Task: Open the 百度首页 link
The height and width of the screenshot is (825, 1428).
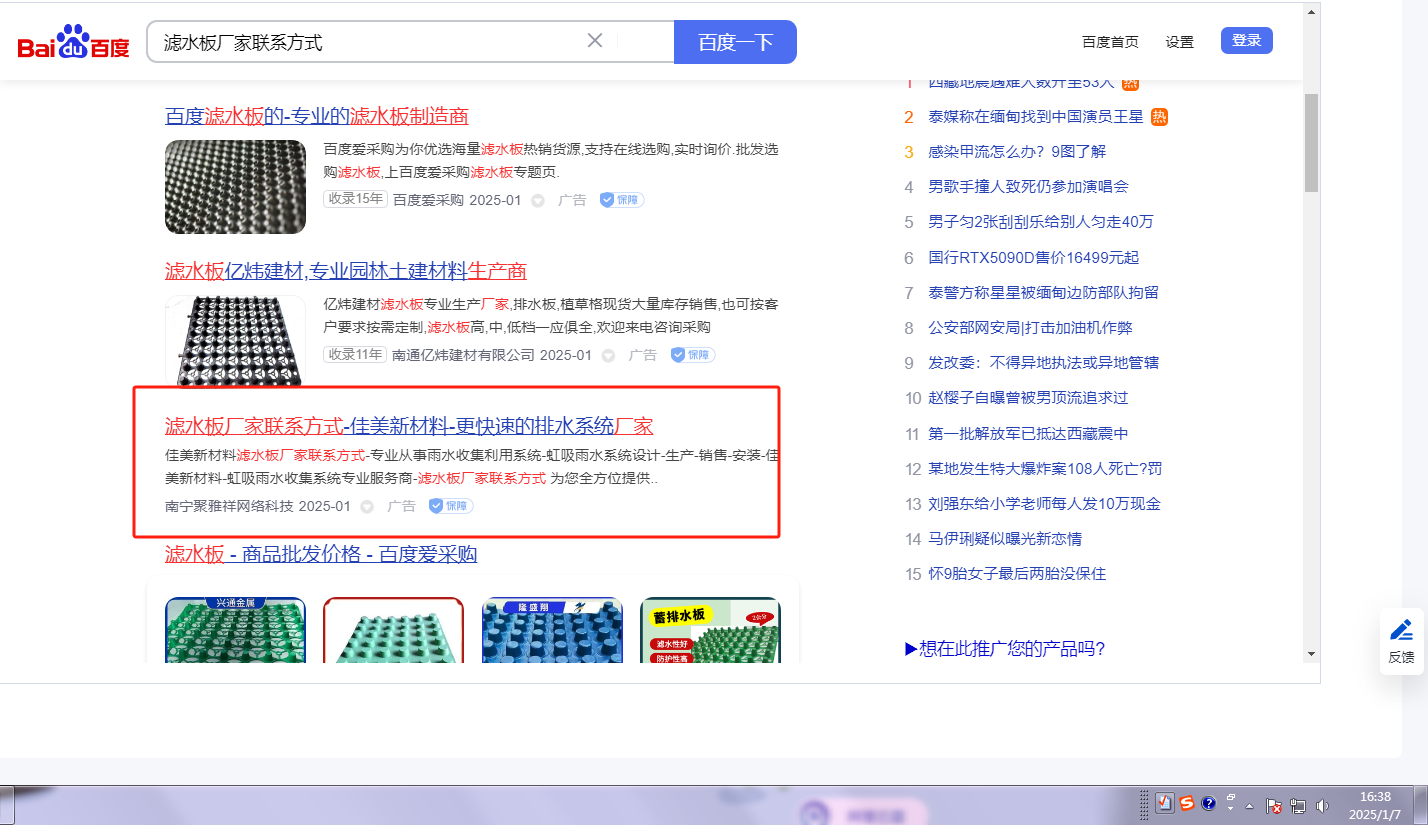Action: [1110, 42]
